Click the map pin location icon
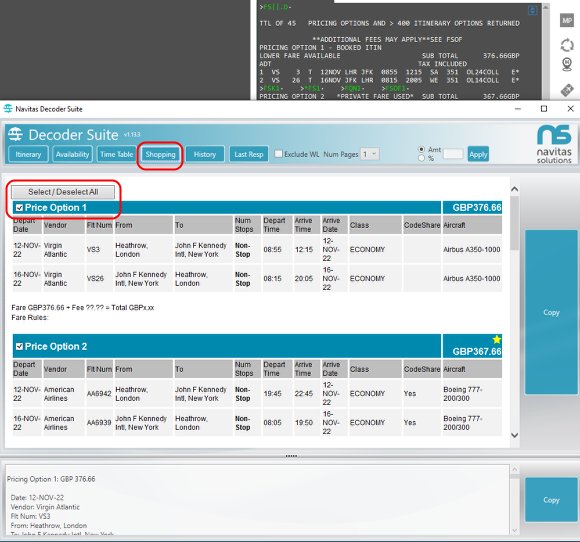Screen dimensions: 580x542 [567, 64]
